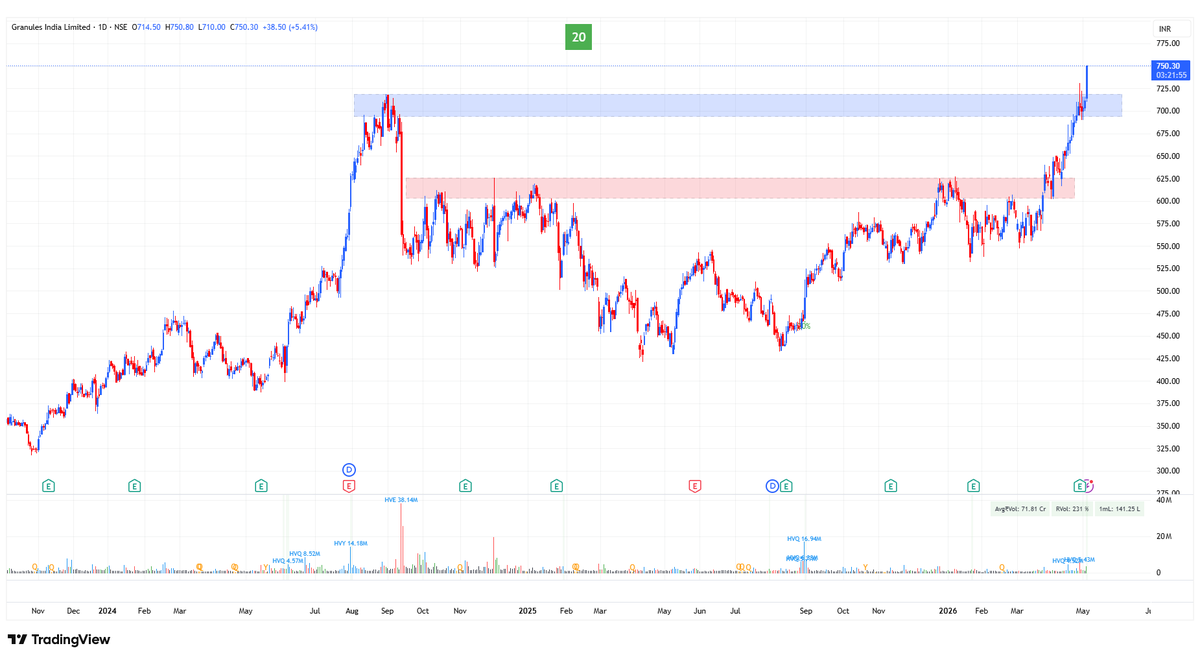Click the HVY 14.18M volume label

pyautogui.click(x=351, y=543)
